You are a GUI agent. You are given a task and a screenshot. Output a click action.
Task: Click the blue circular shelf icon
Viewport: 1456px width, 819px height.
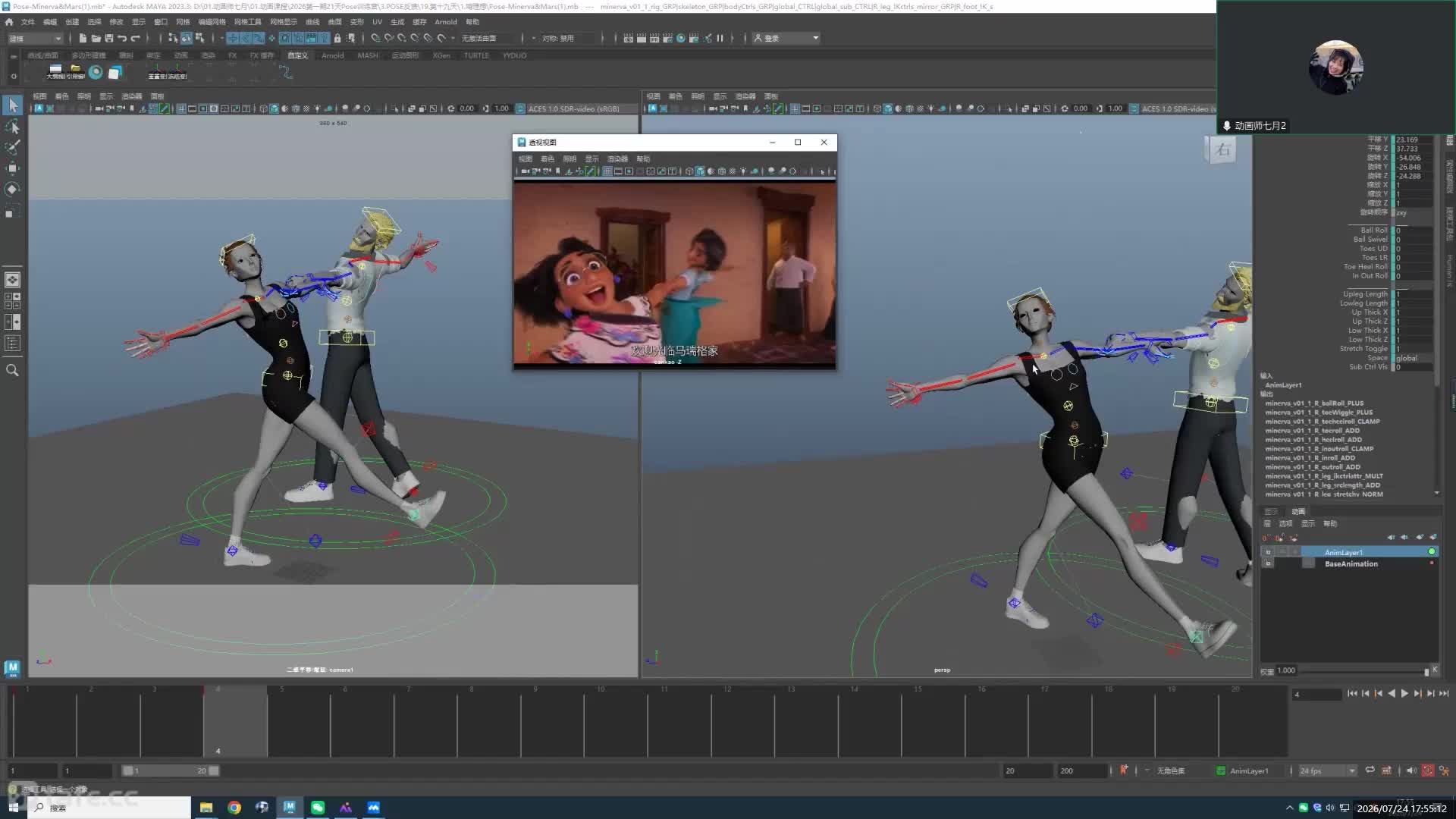point(96,72)
